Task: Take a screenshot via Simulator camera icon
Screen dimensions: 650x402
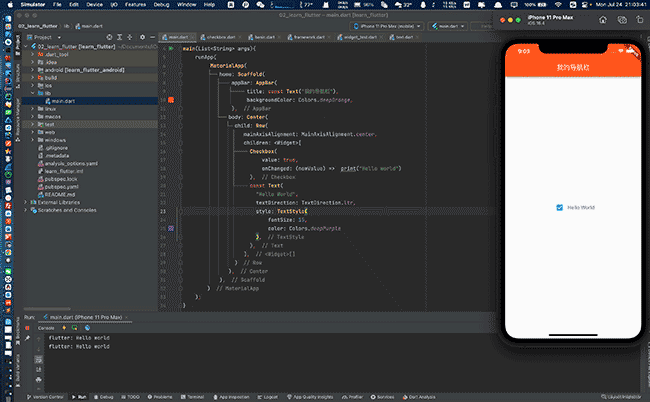Action: [x=622, y=20]
